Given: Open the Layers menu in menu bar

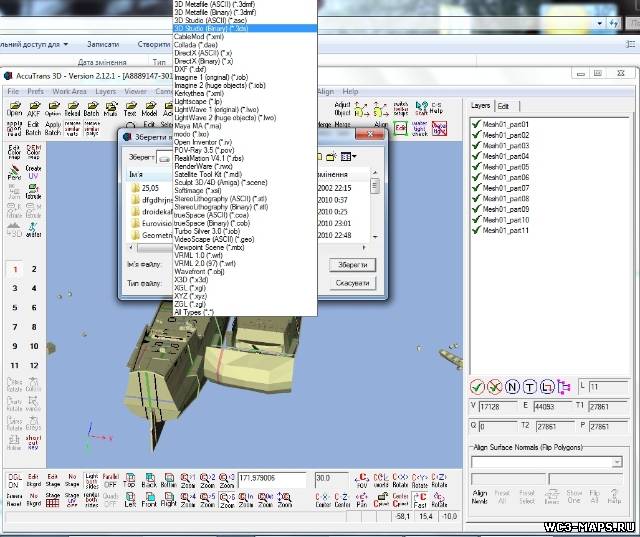Looking at the screenshot, I should [105, 91].
